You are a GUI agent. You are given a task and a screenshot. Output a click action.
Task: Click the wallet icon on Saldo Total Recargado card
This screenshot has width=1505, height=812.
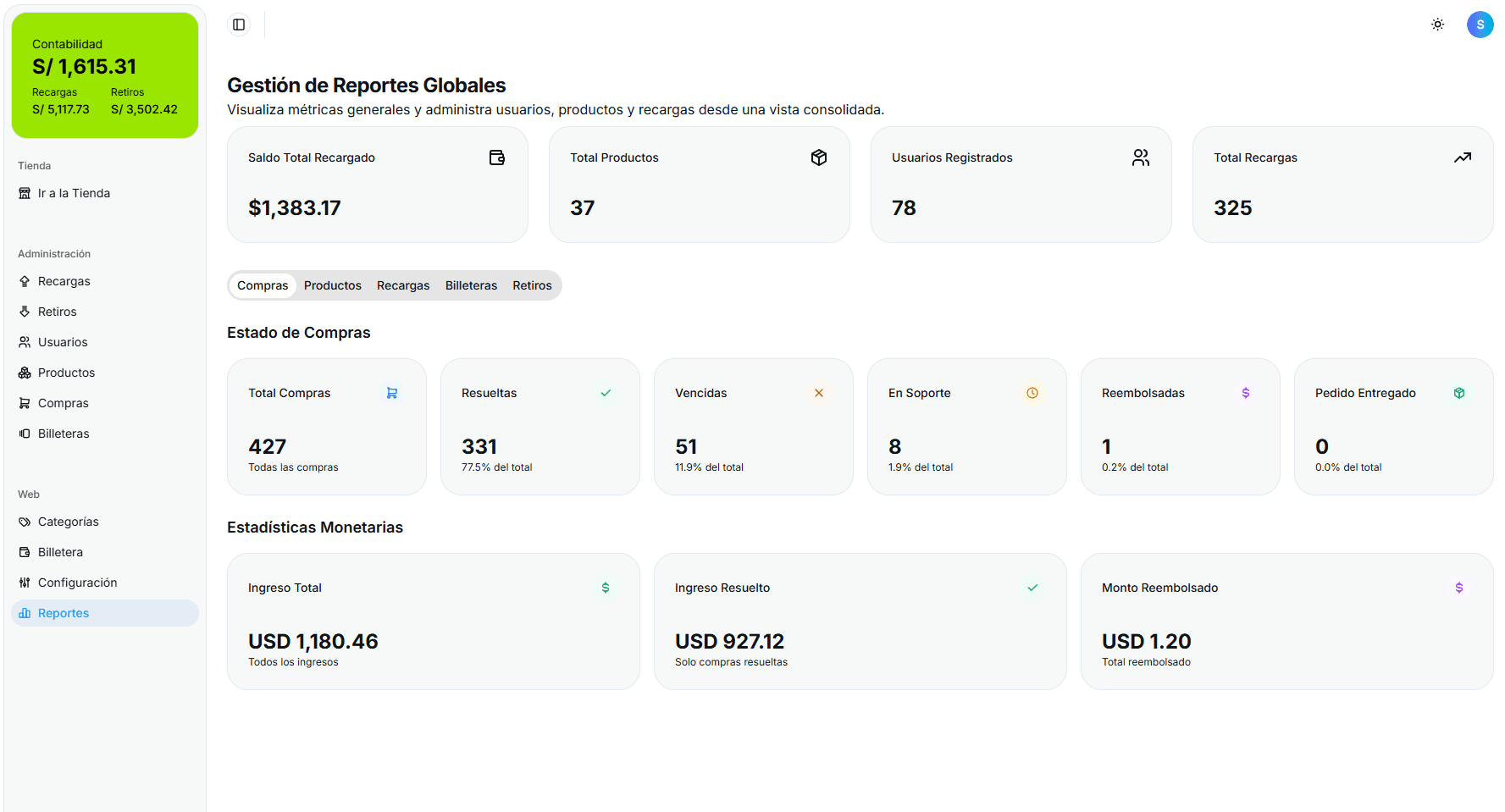click(x=497, y=157)
